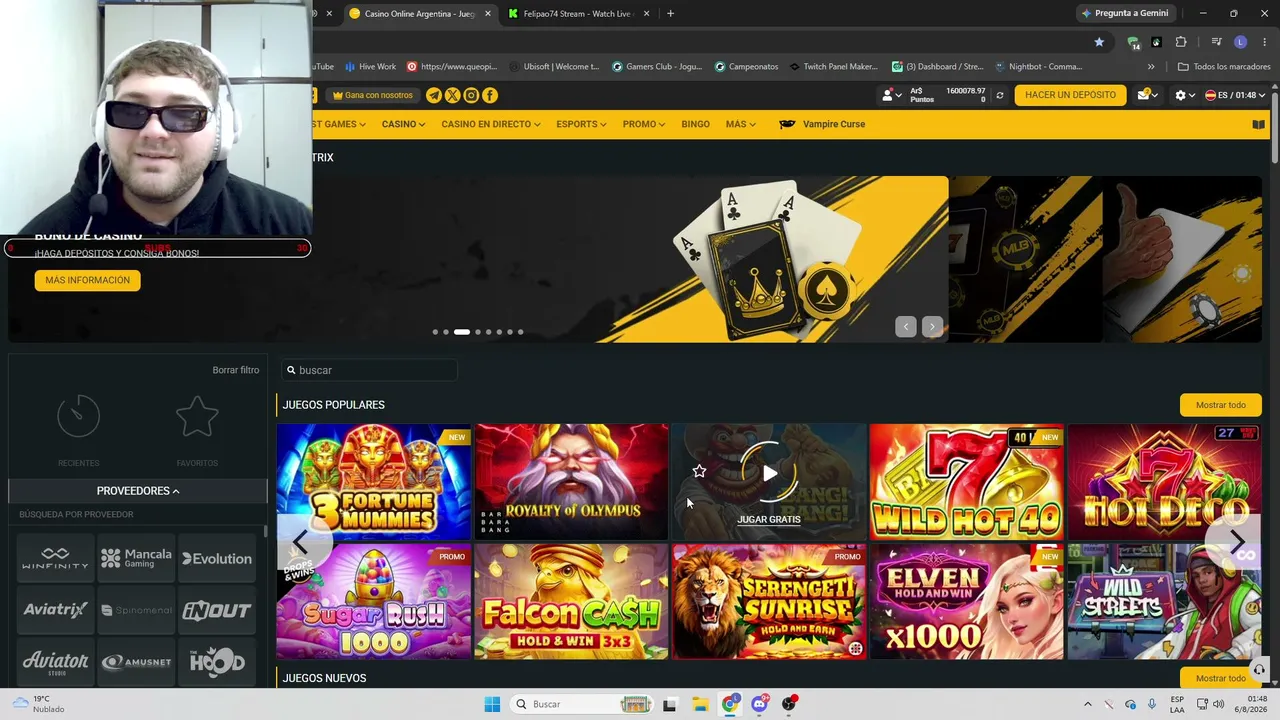This screenshot has width=1280, height=720.
Task: Filter by Evolution provider
Action: pos(217,558)
